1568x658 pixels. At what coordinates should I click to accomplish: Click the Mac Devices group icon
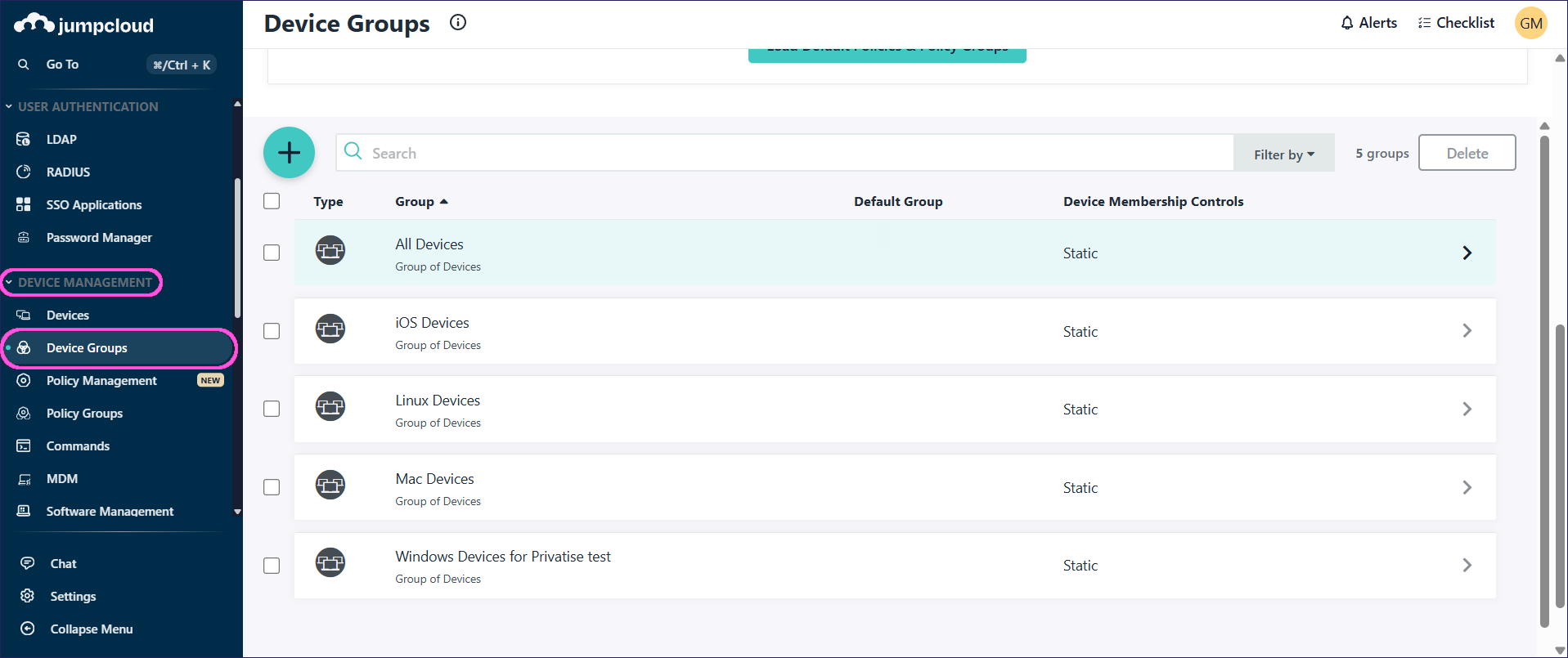click(330, 485)
